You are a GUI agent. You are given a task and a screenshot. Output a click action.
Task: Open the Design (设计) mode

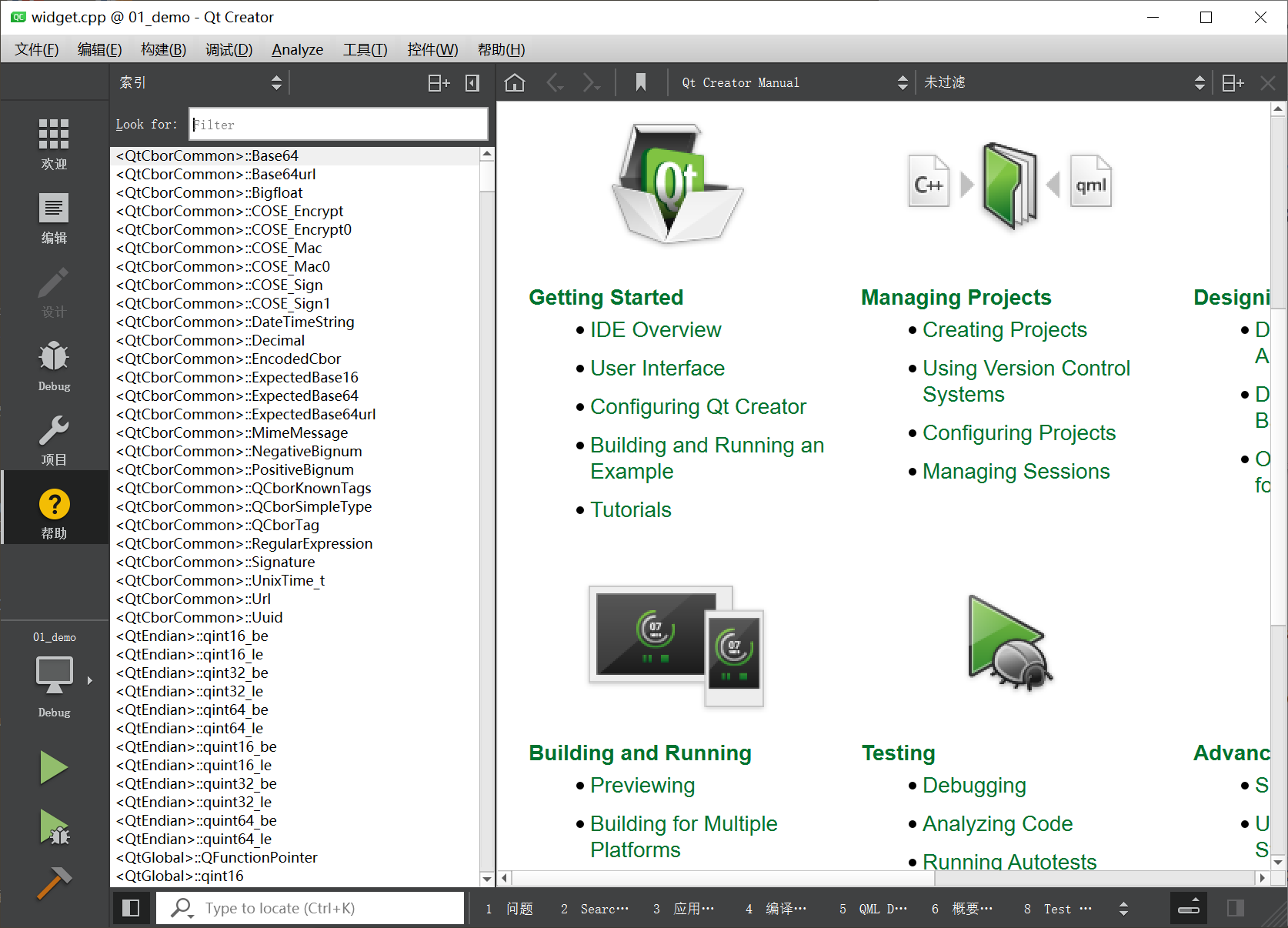point(54,292)
